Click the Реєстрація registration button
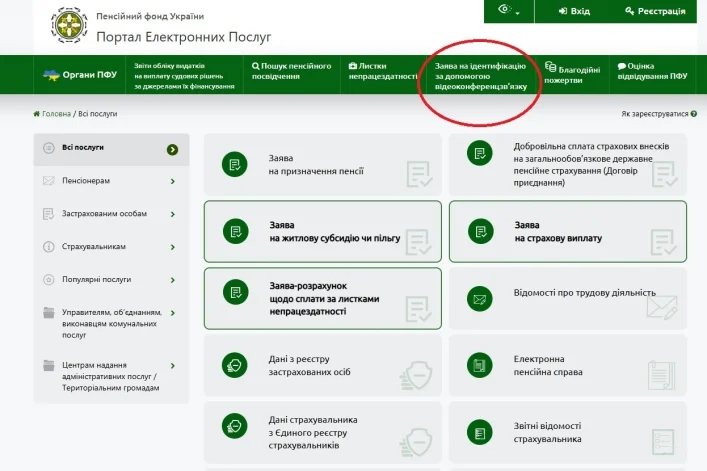707x471 pixels. (x=654, y=11)
